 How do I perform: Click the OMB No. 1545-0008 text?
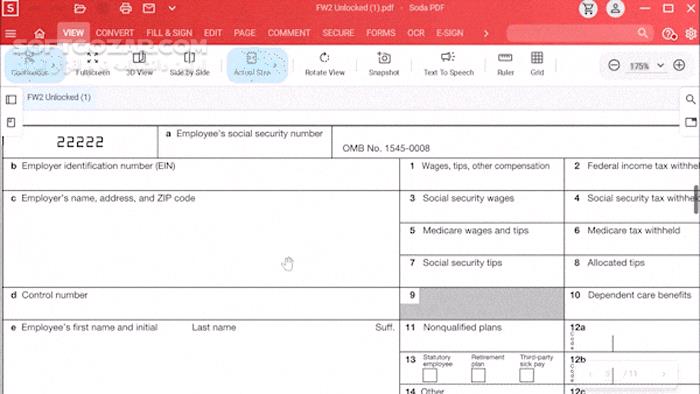click(x=386, y=149)
